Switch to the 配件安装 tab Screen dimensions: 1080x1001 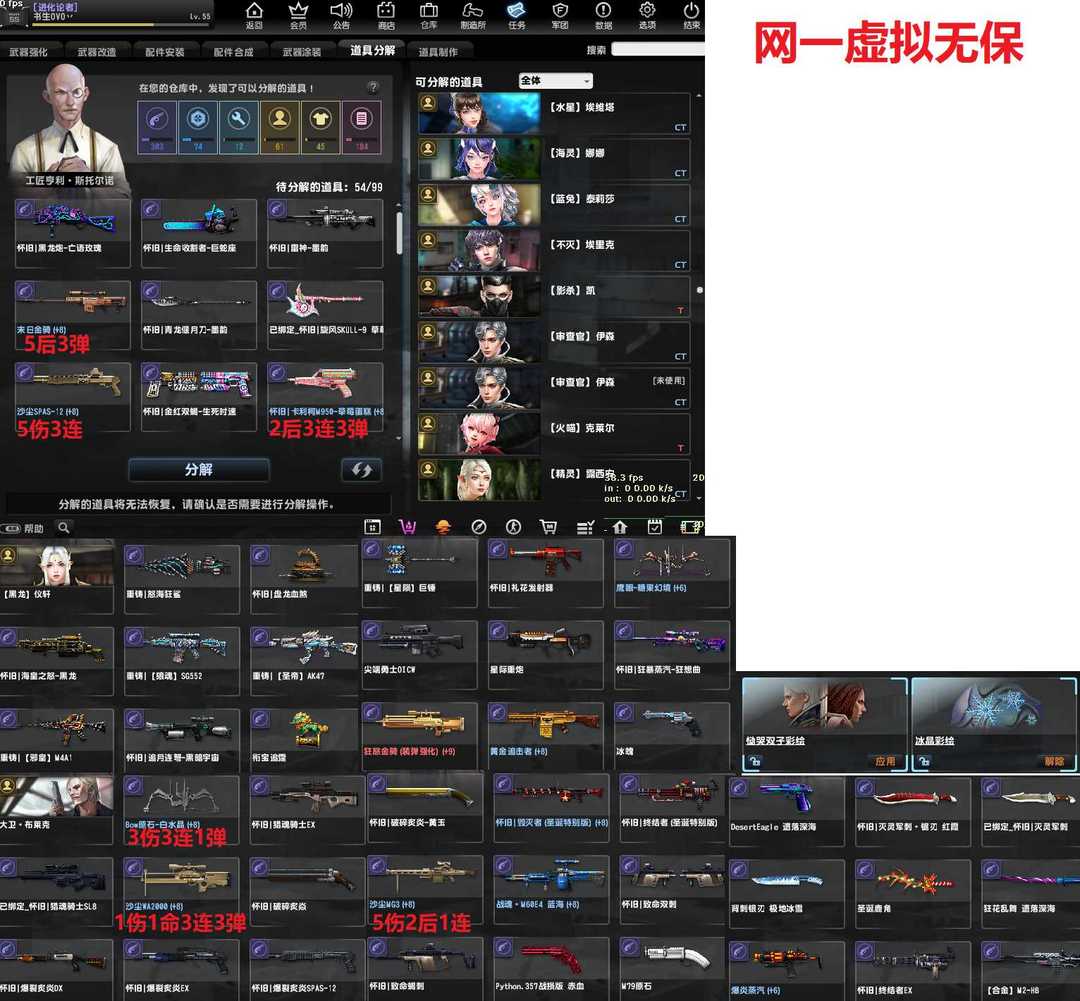pos(165,52)
